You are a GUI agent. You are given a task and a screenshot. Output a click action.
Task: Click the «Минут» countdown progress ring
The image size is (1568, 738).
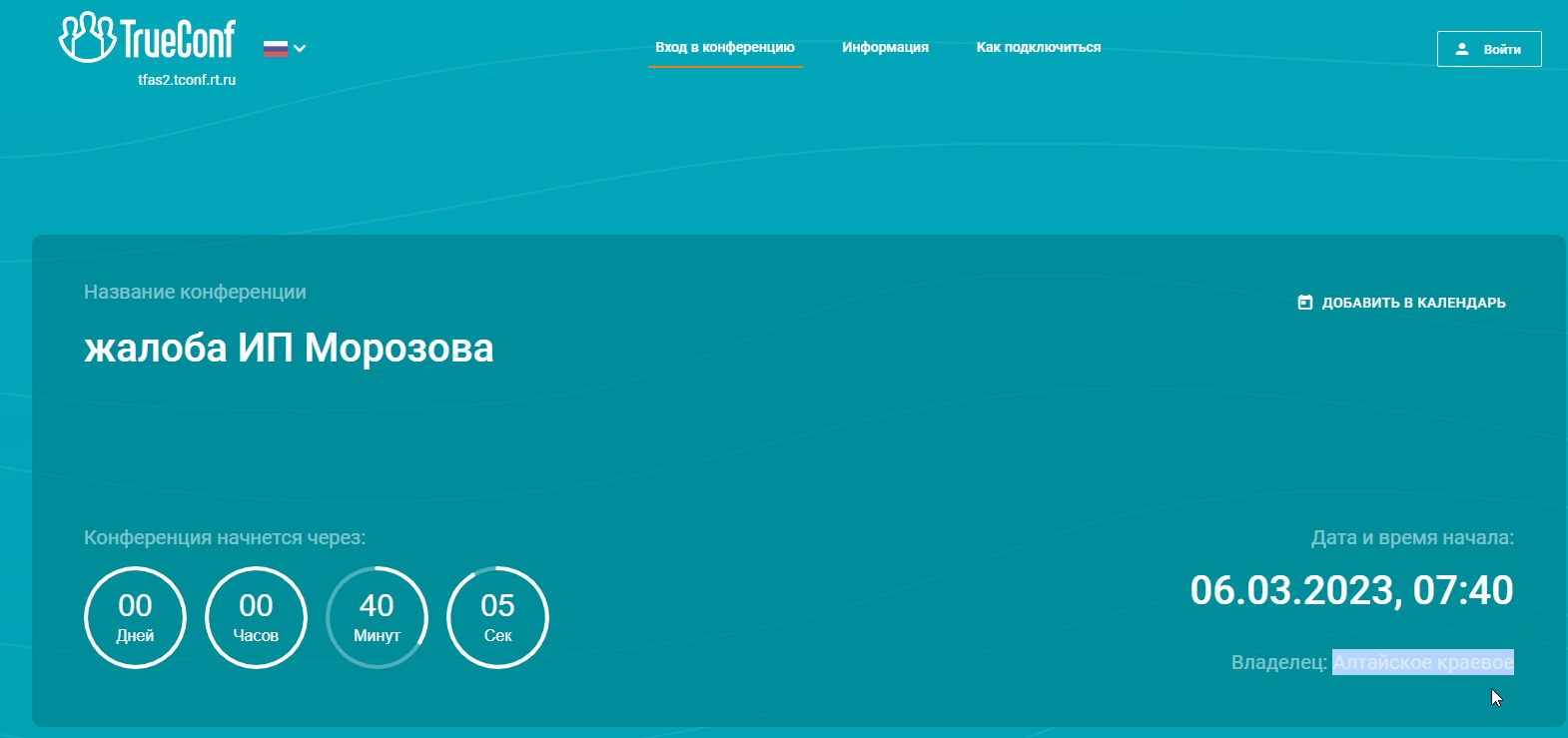click(377, 617)
